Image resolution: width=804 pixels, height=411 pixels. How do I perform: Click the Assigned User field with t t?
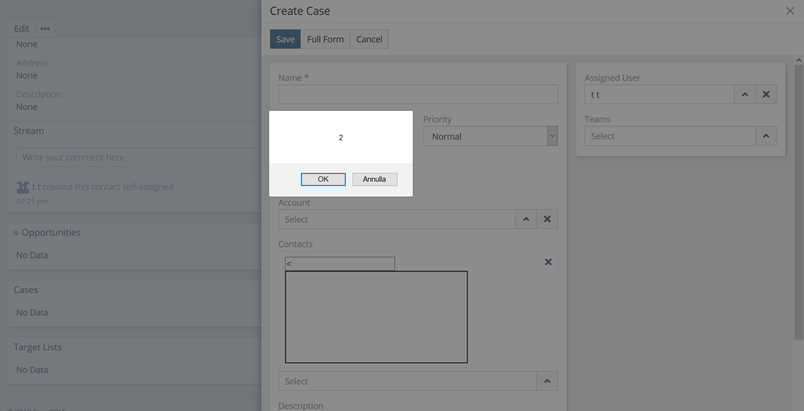659,94
